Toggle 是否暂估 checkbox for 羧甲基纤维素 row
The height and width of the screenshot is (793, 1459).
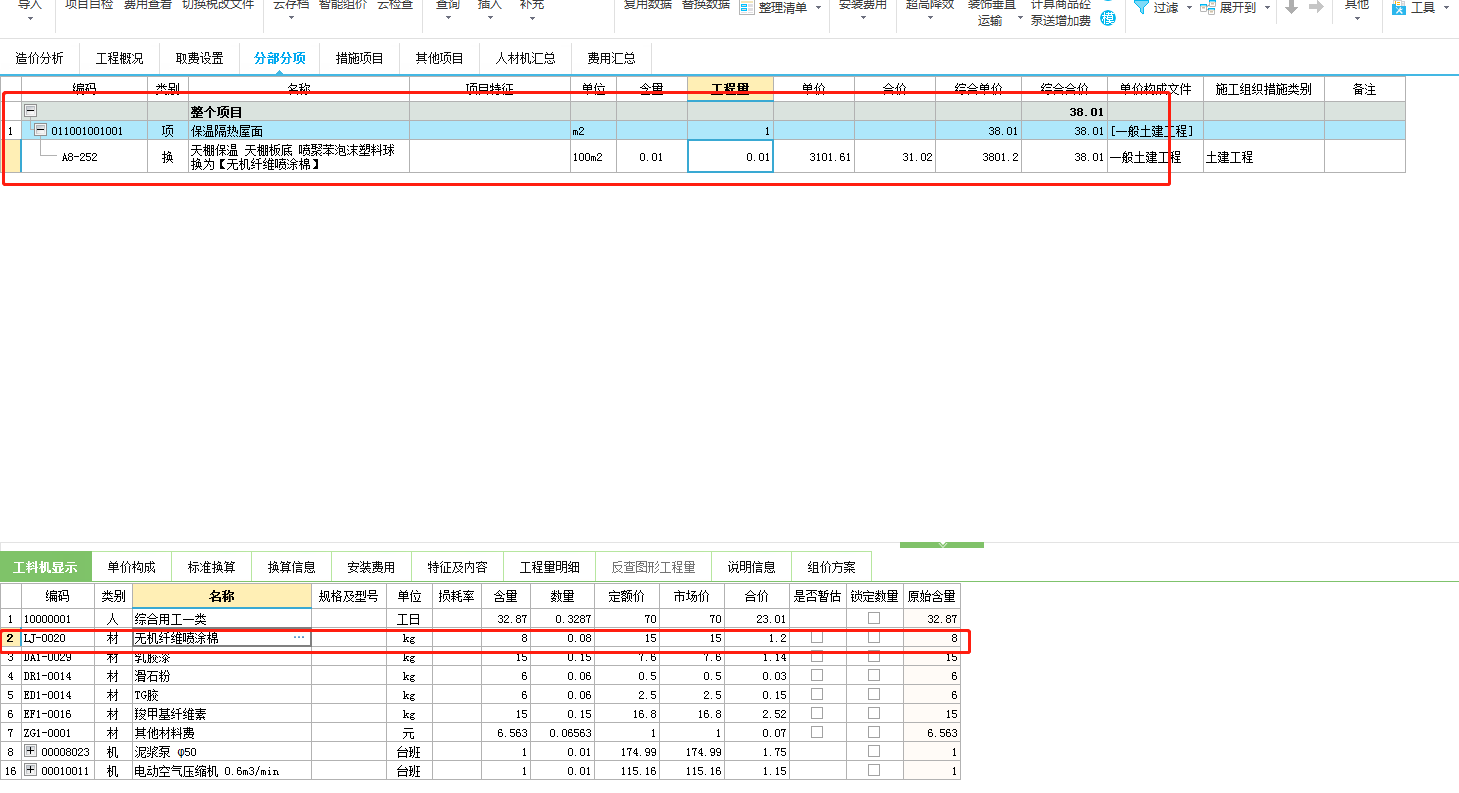pos(817,713)
